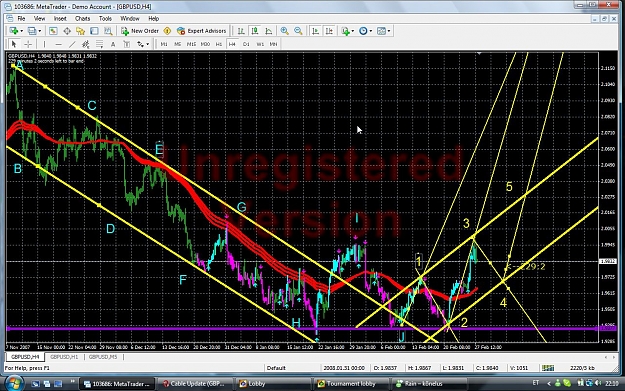The width and height of the screenshot is (625, 391).
Task: Select the Fibonacci retracement tool
Action: [99, 44]
